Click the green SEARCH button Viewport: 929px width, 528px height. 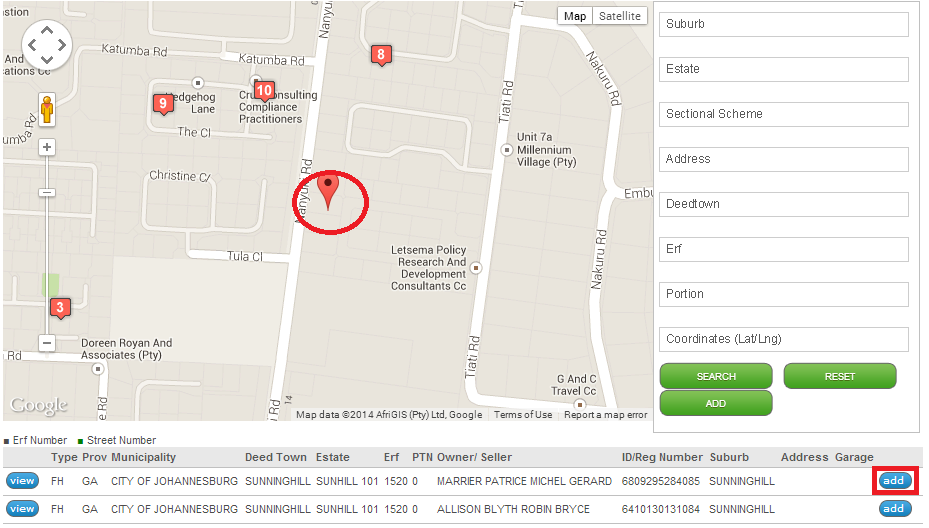coord(716,376)
